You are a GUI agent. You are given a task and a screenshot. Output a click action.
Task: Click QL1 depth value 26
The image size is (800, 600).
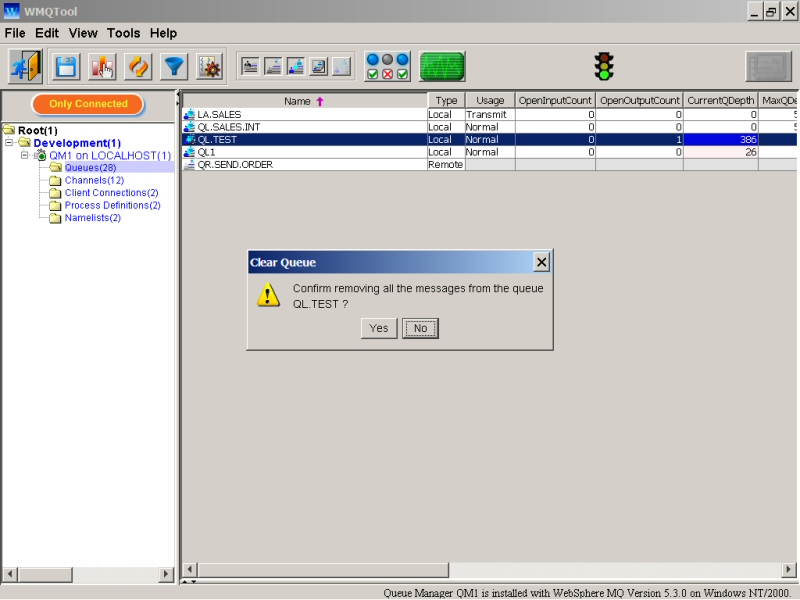click(x=720, y=152)
